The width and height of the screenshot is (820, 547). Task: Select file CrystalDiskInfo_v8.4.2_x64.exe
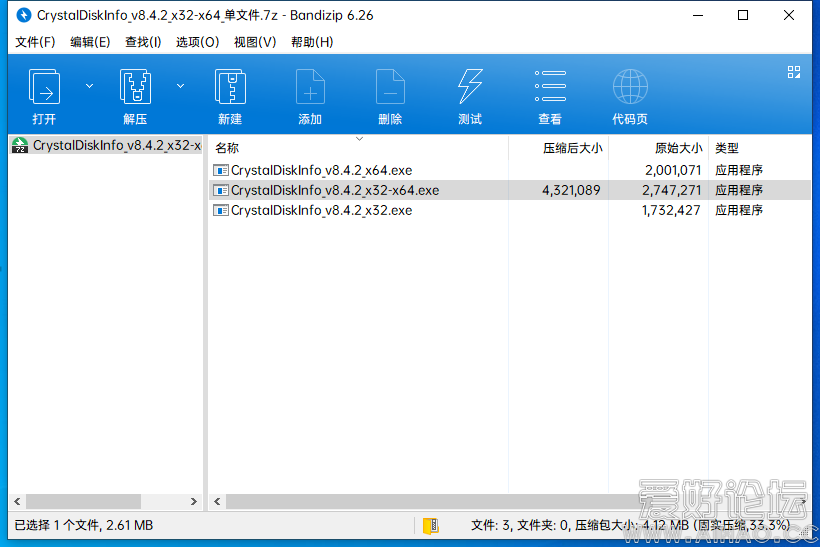point(321,170)
